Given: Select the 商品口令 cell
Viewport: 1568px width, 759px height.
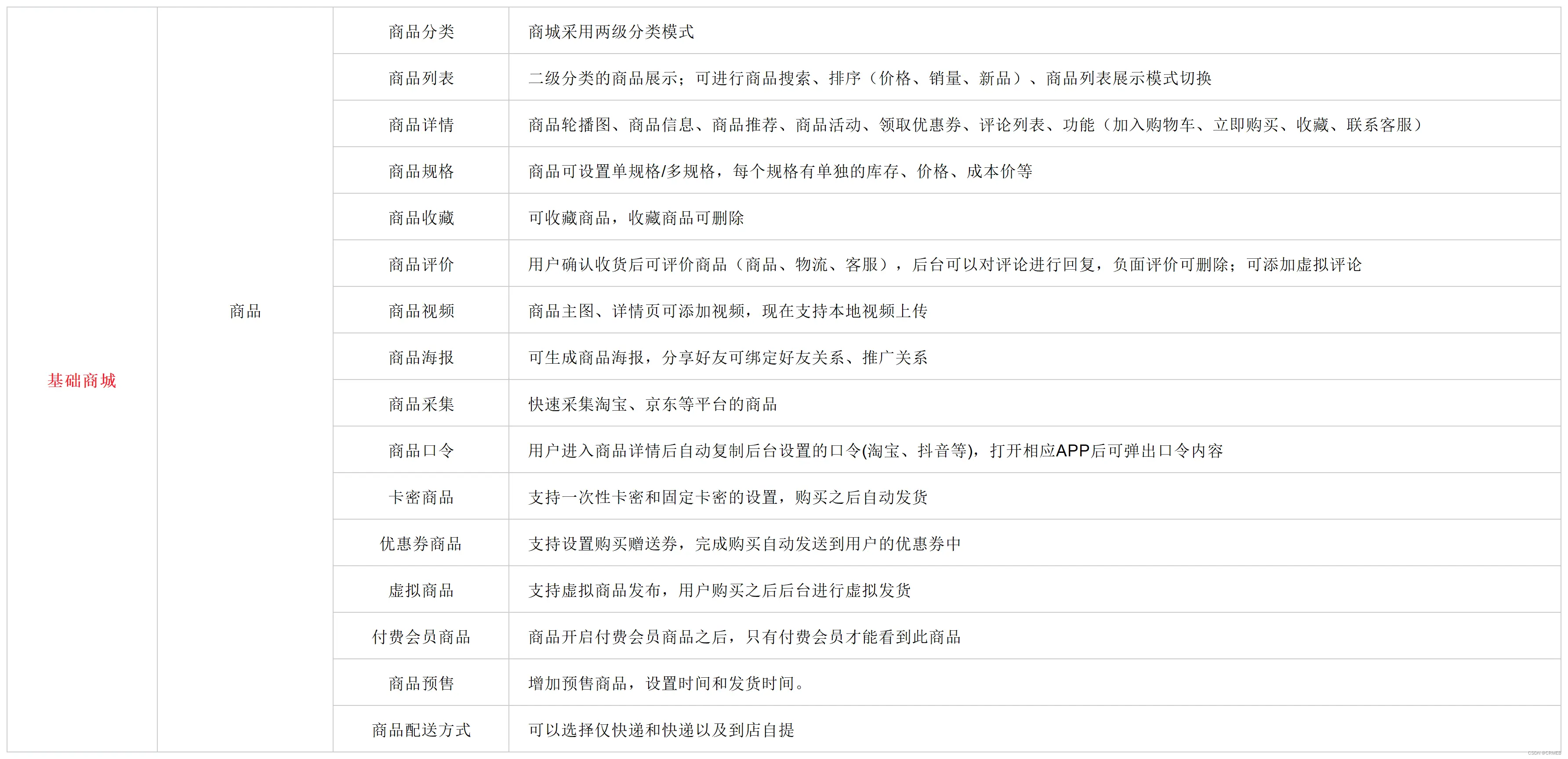Looking at the screenshot, I should point(421,451).
